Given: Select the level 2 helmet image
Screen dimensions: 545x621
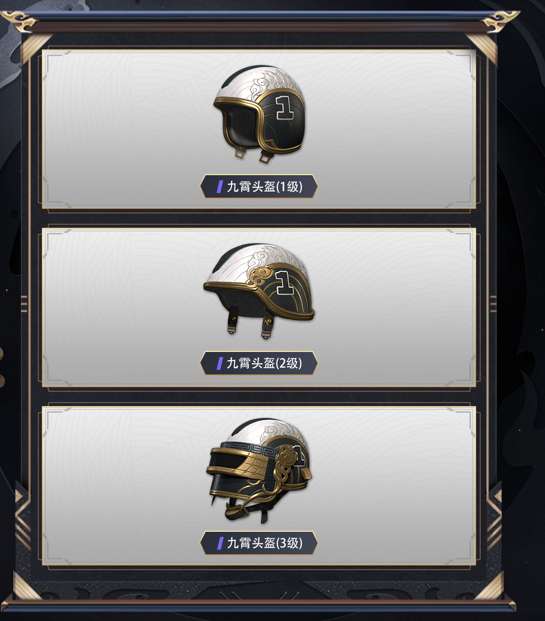Looking at the screenshot, I should tap(259, 291).
